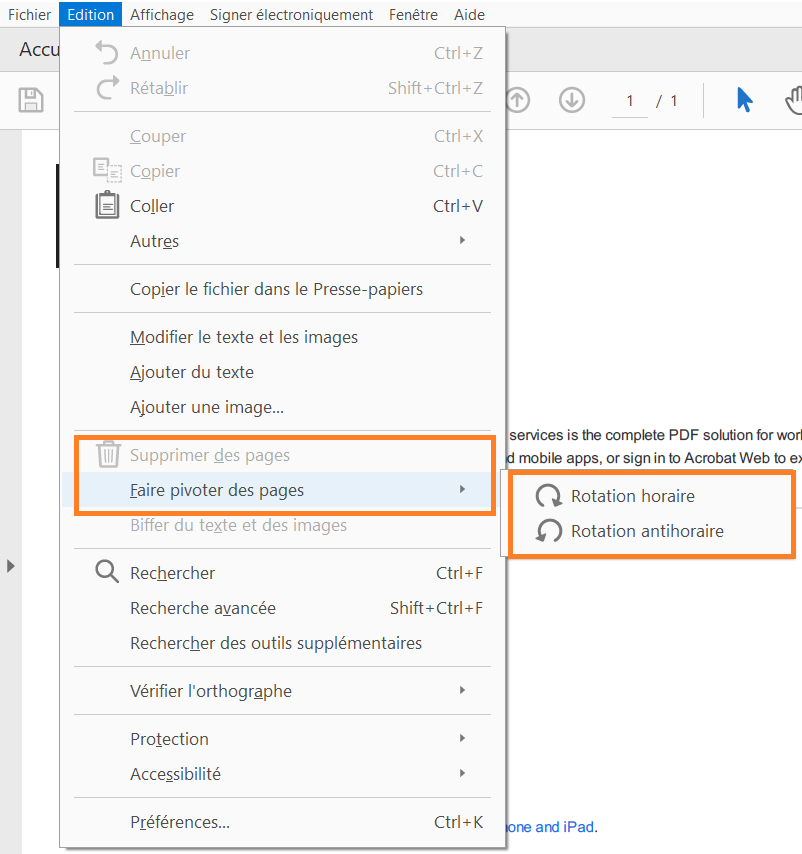Click the page number input field
This screenshot has width=802, height=854.
click(x=628, y=100)
